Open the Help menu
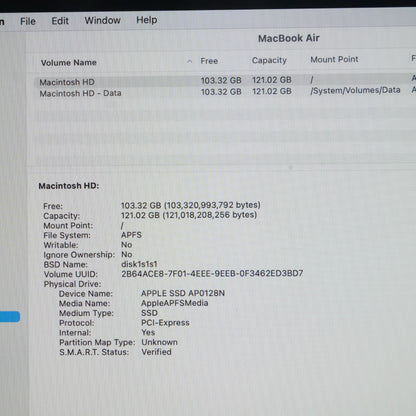Screen dimensions: 416x416 [x=147, y=20]
